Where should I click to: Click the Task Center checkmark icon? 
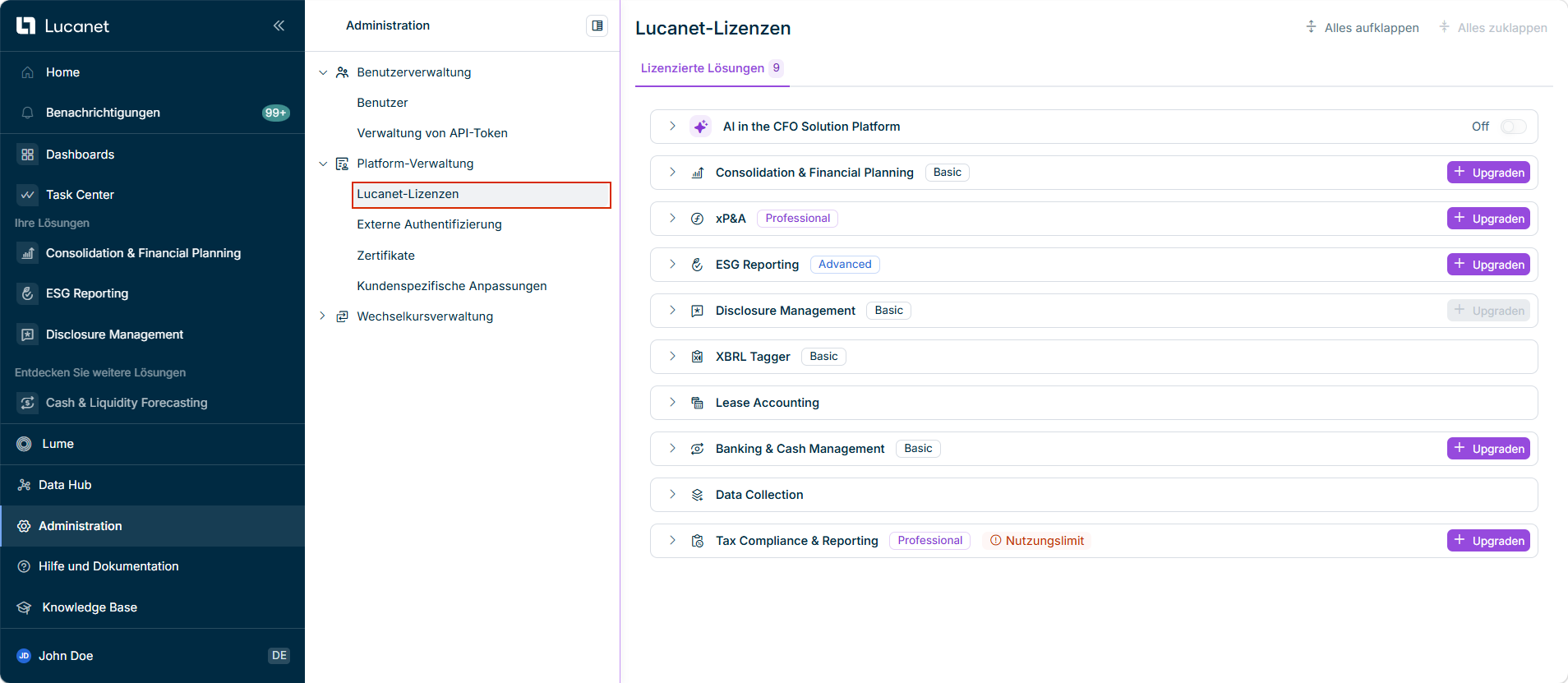tap(28, 195)
